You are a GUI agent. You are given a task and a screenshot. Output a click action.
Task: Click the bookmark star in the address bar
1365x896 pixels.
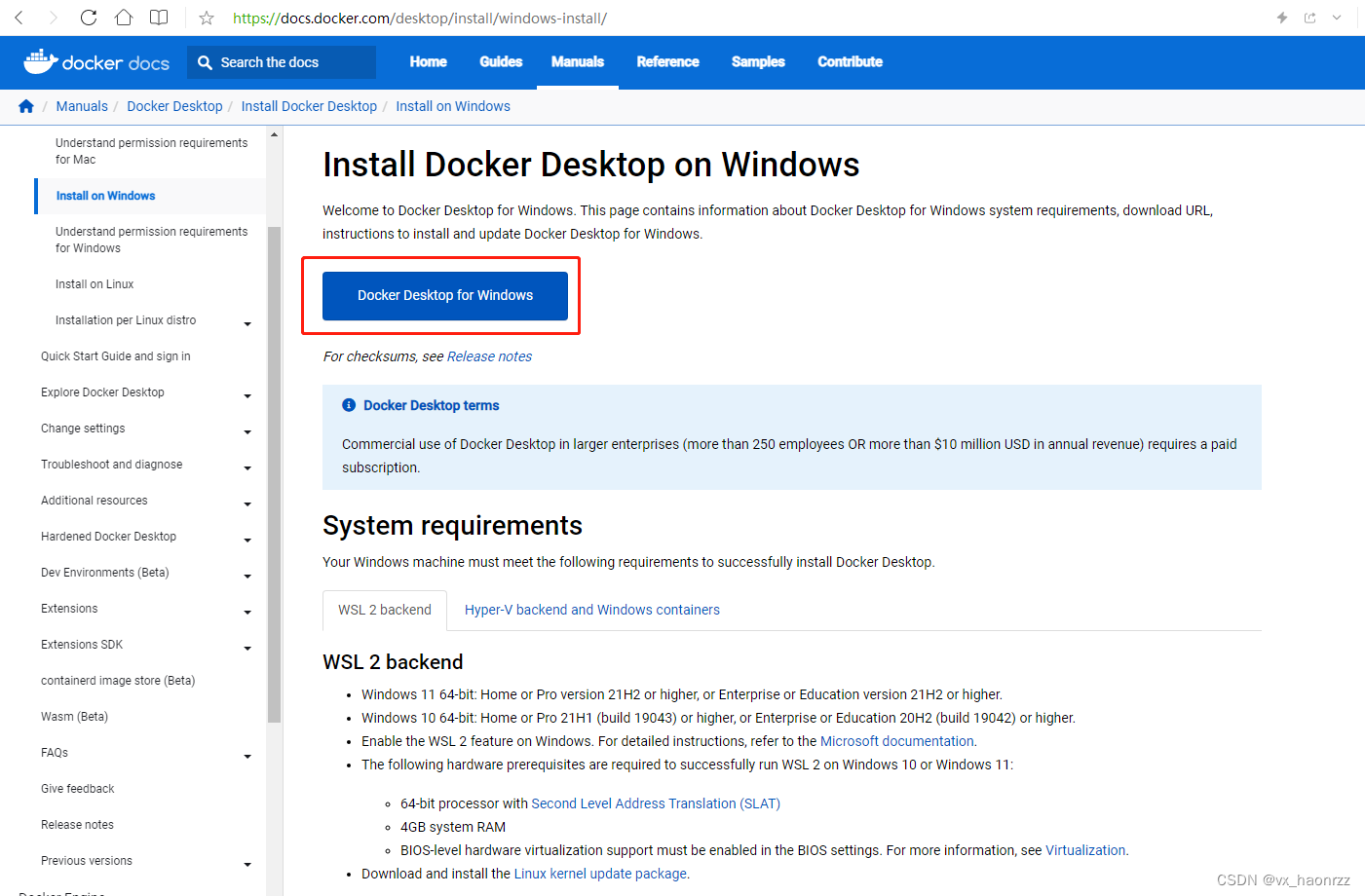206,17
